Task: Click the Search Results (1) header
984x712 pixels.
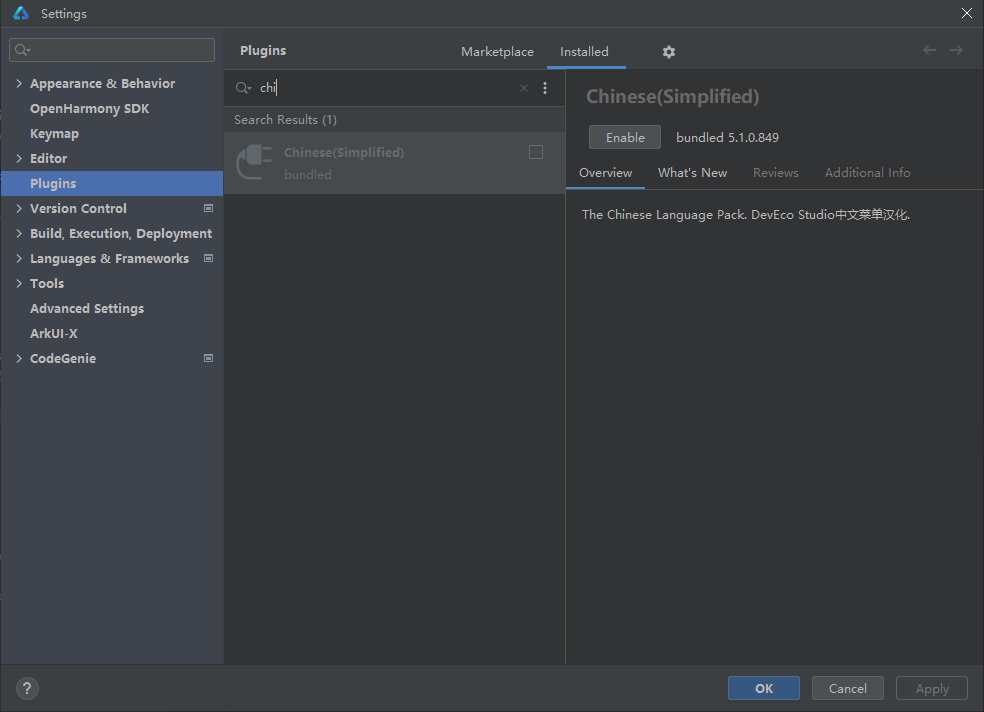Action: tap(286, 119)
